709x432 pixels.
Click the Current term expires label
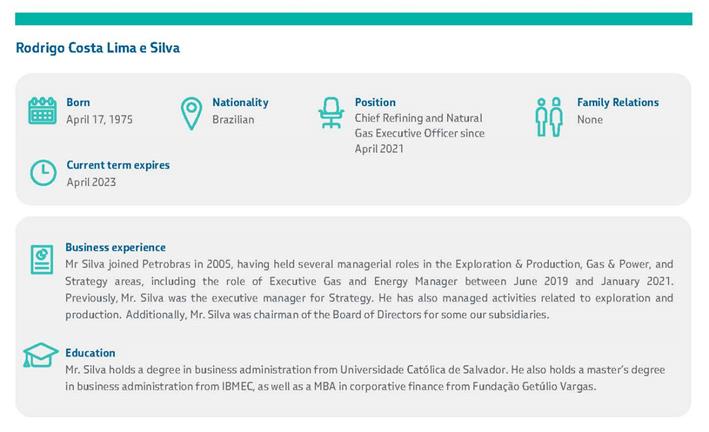tap(118, 165)
